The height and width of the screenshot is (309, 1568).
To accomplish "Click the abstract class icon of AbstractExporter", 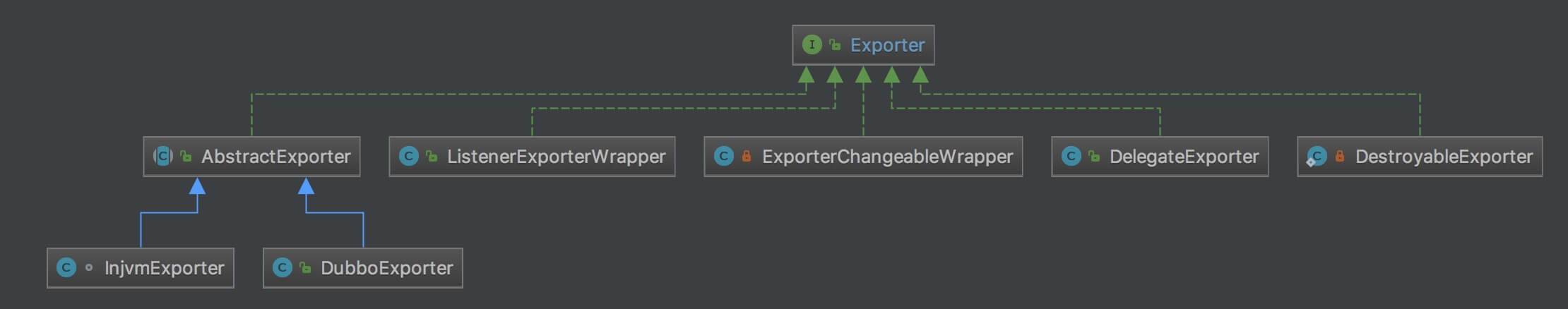I will point(163,157).
